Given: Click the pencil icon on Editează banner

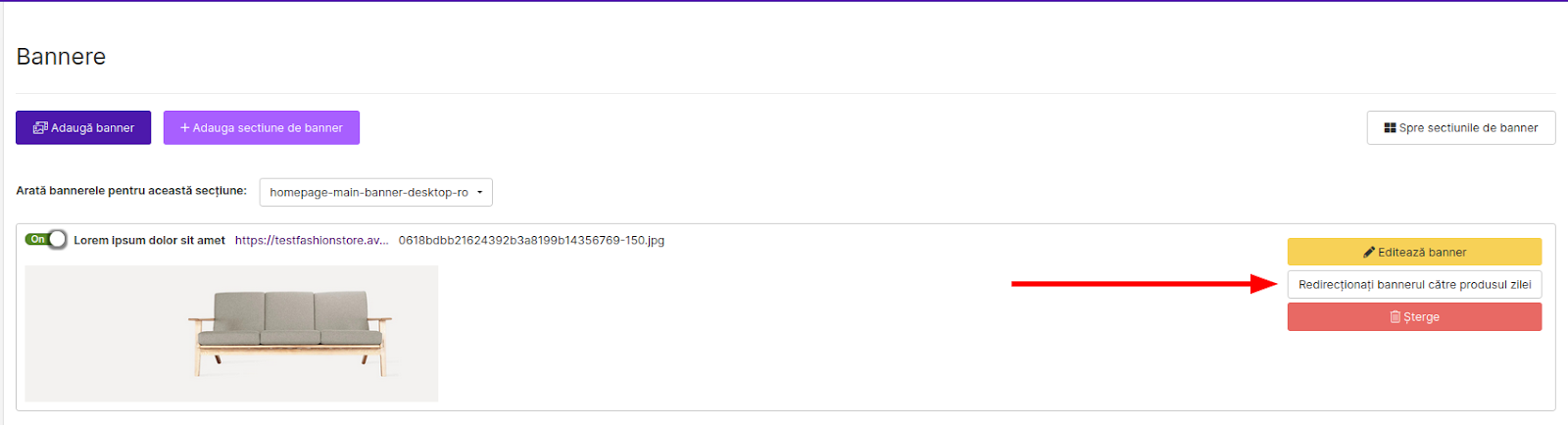Looking at the screenshot, I should [x=1369, y=253].
